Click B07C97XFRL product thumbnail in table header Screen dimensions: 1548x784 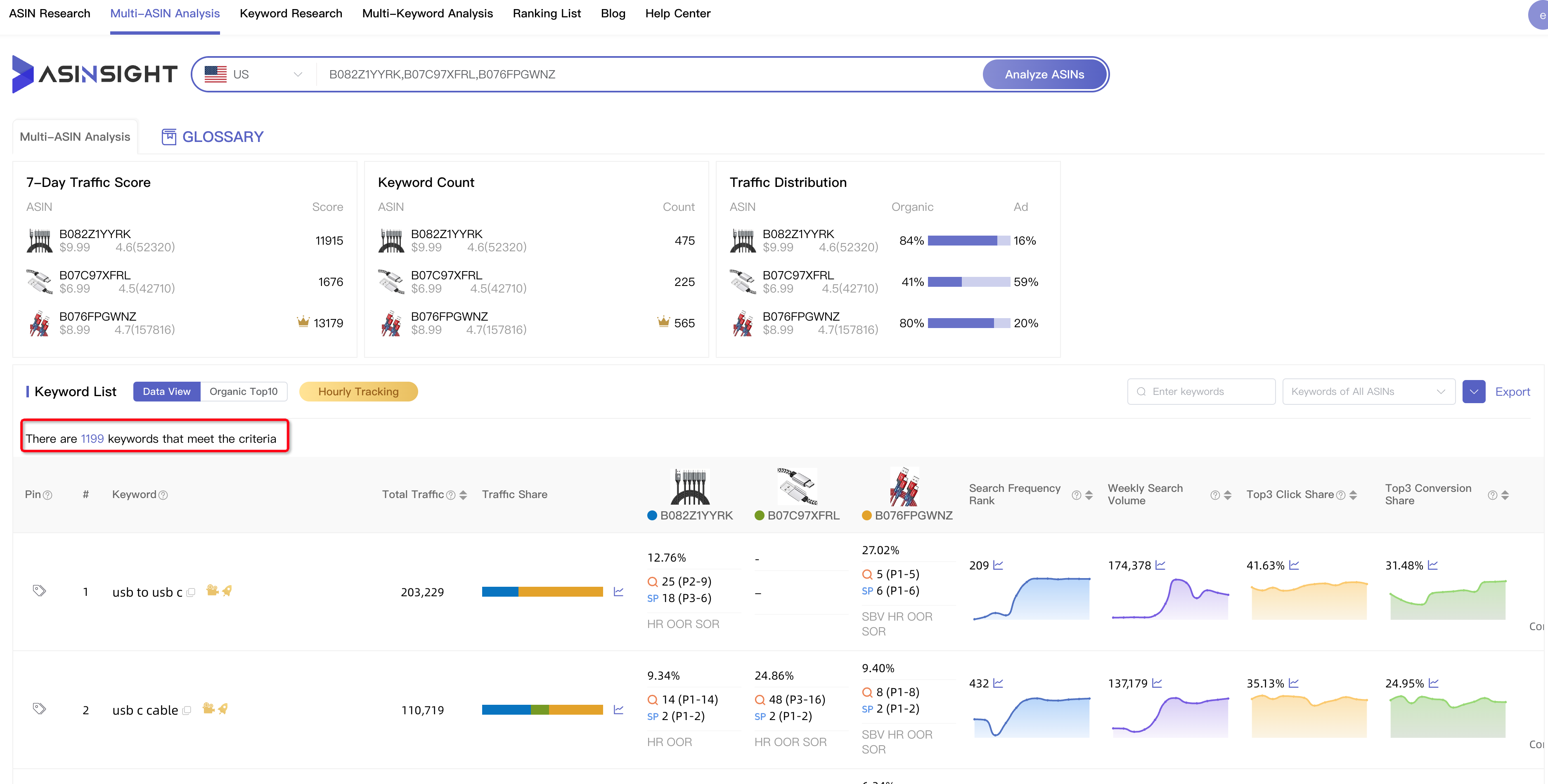(797, 486)
